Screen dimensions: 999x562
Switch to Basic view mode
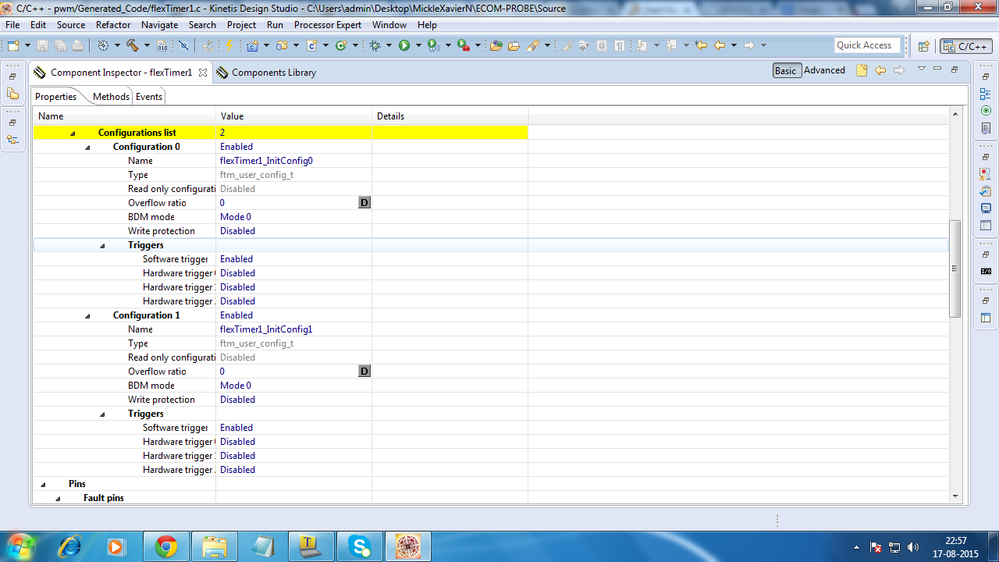point(786,71)
